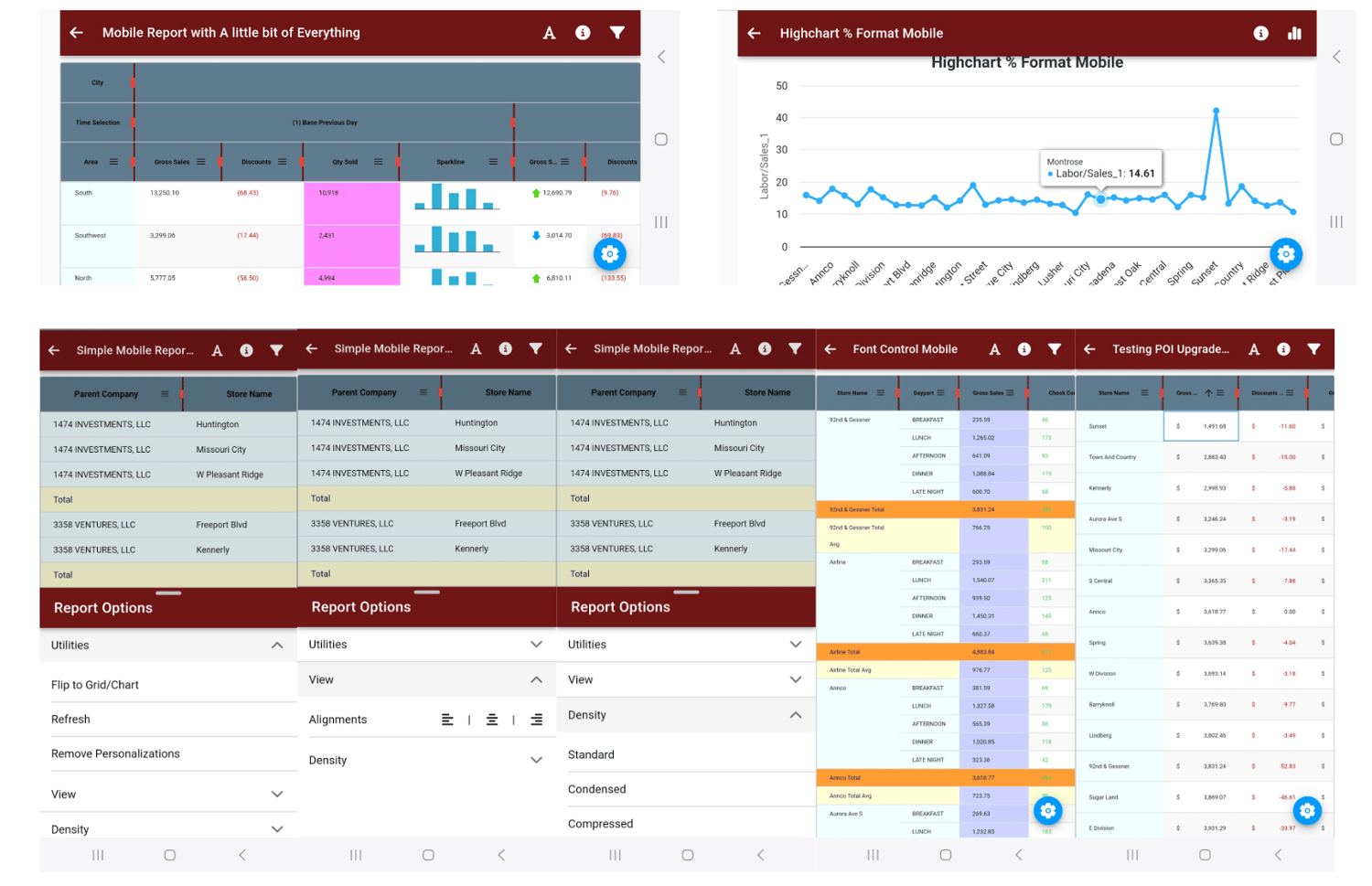1372x886 pixels.
Task: Tap the info icon on Highchart % Format Mobile
Action: click(x=1260, y=32)
